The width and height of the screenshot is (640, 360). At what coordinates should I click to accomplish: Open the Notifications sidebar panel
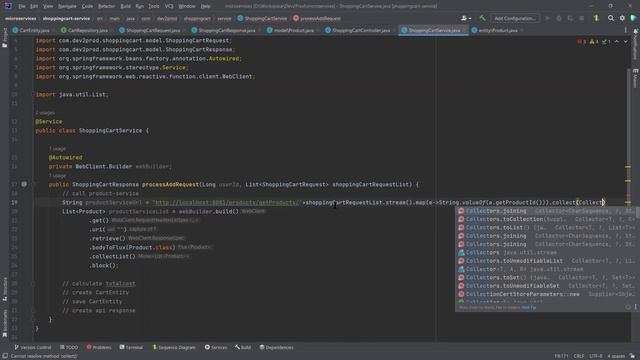pyautogui.click(x=635, y=44)
